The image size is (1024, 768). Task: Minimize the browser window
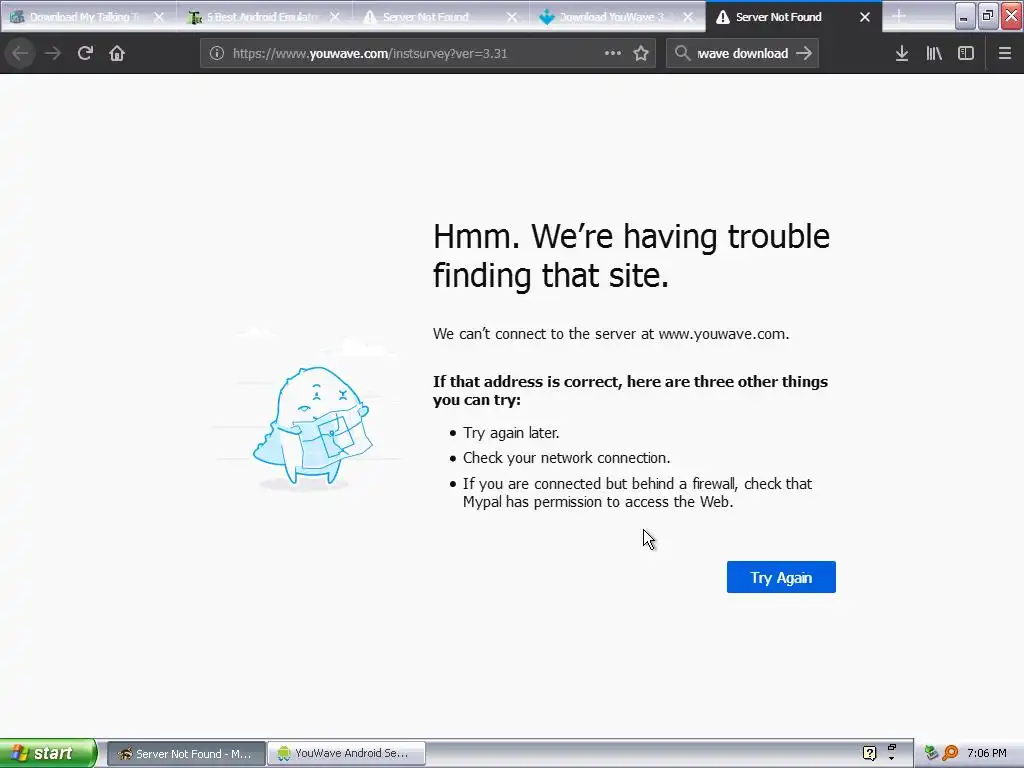(965, 16)
